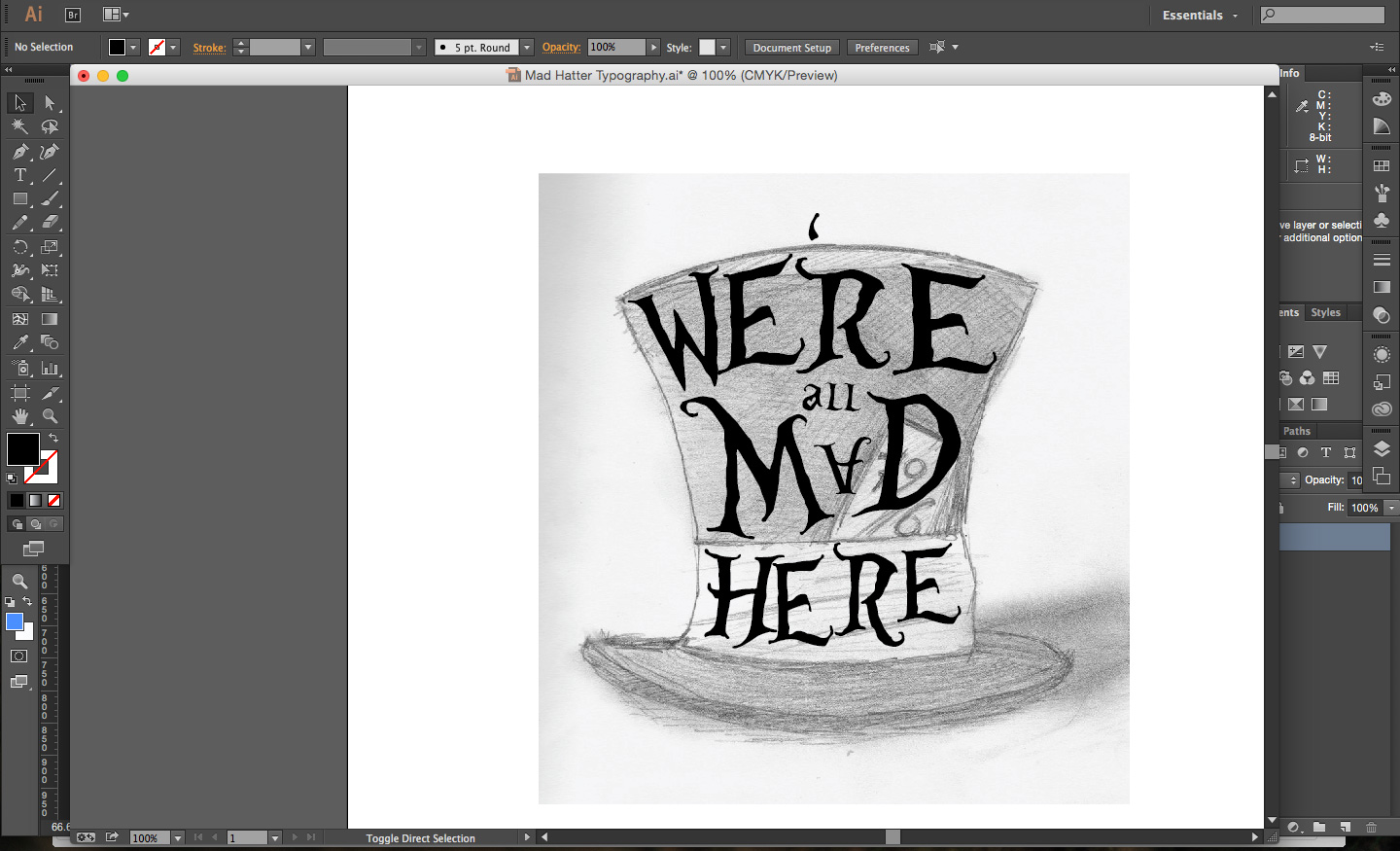This screenshot has width=1400, height=851.
Task: Change the screen mode
Action: [33, 549]
